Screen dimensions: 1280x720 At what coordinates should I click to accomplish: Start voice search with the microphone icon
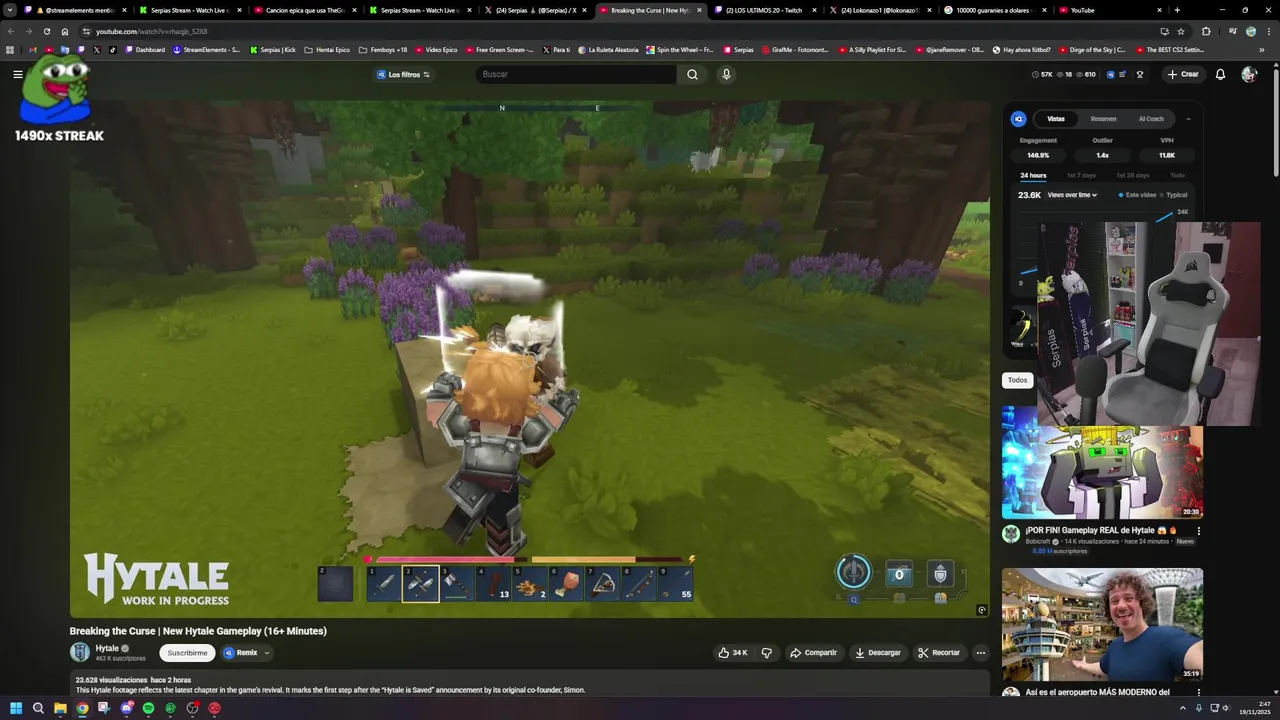click(x=726, y=74)
